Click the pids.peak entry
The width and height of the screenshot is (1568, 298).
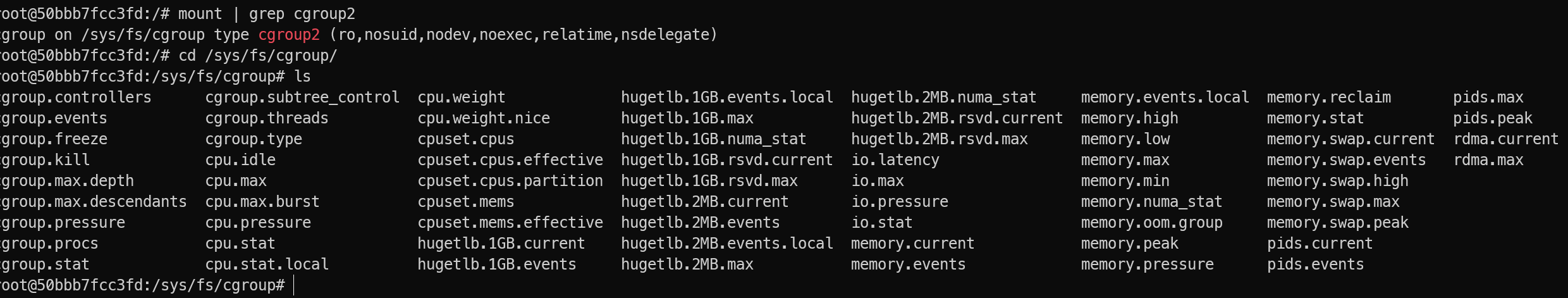(x=1492, y=118)
